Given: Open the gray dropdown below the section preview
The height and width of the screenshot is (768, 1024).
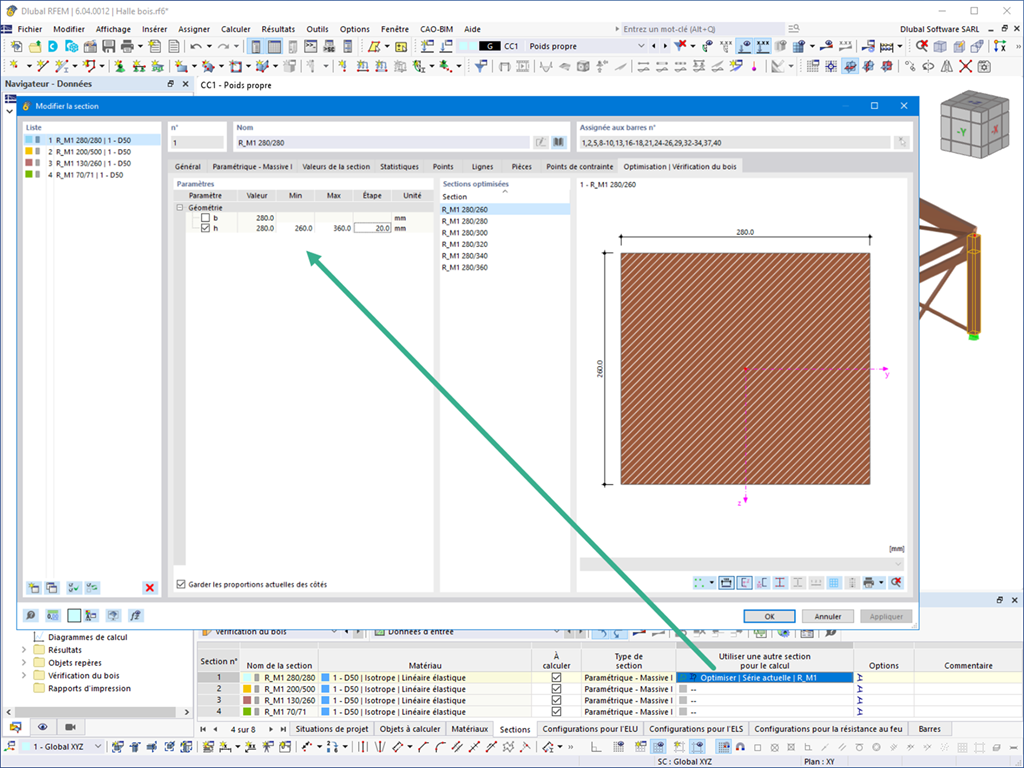Looking at the screenshot, I should tap(742, 564).
